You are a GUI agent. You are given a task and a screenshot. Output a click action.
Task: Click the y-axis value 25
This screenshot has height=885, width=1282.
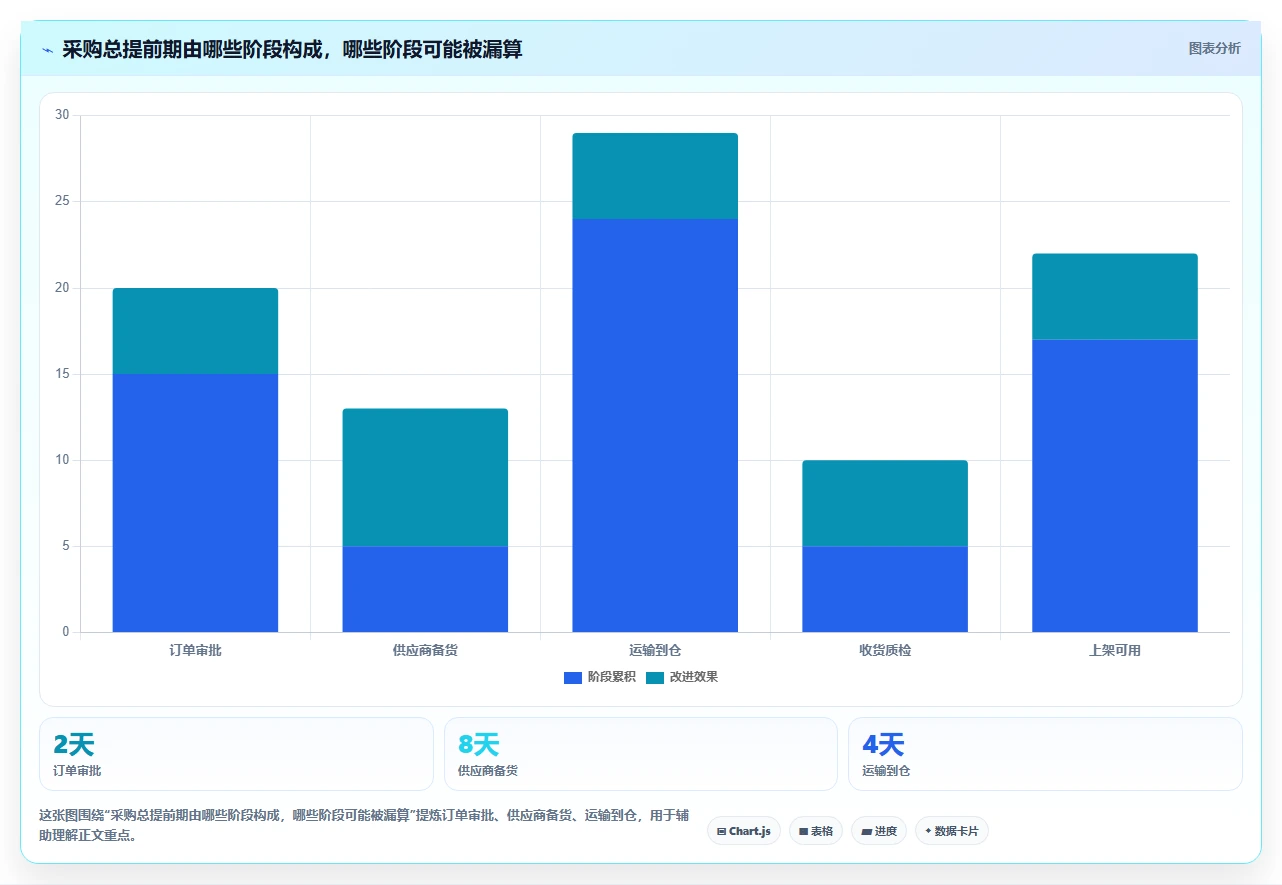click(62, 201)
